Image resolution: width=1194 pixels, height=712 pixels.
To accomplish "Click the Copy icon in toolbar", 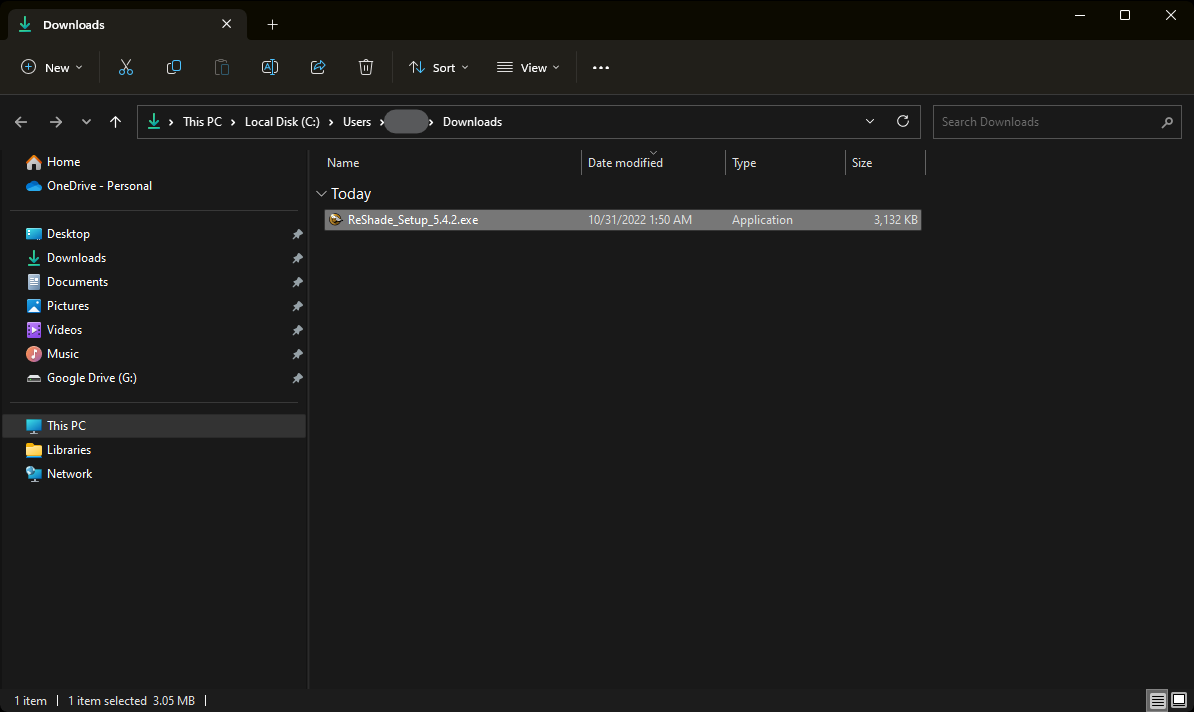I will coord(174,68).
